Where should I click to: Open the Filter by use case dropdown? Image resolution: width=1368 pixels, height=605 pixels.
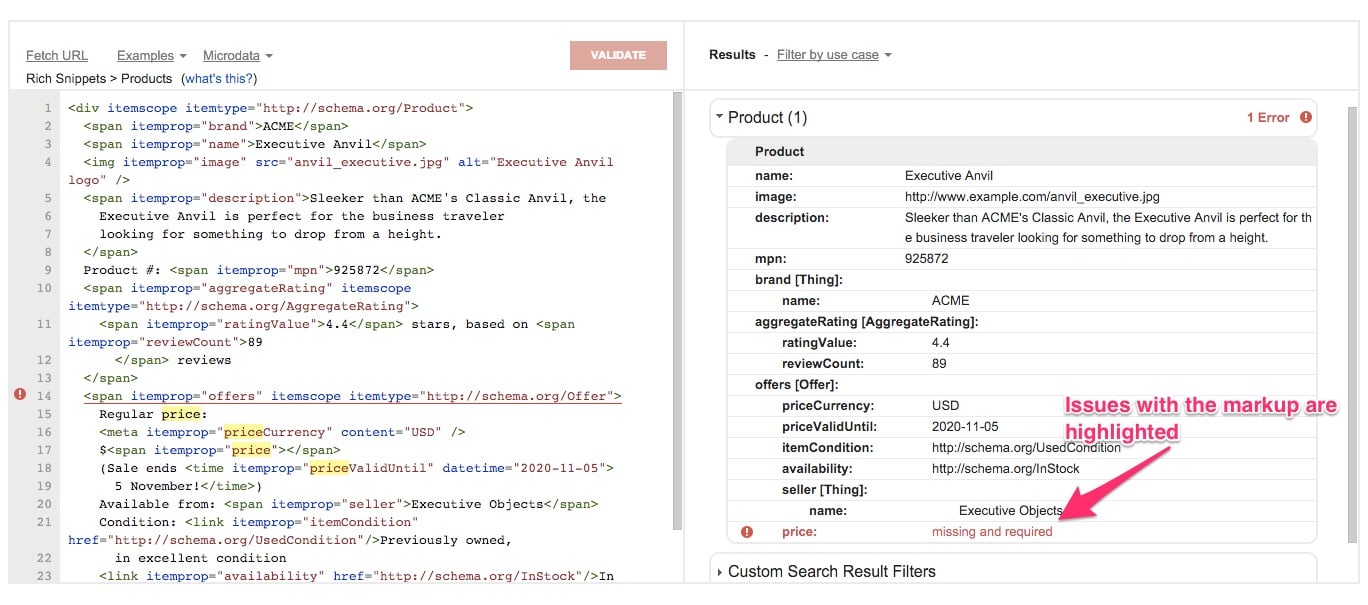pyautogui.click(x=833, y=55)
